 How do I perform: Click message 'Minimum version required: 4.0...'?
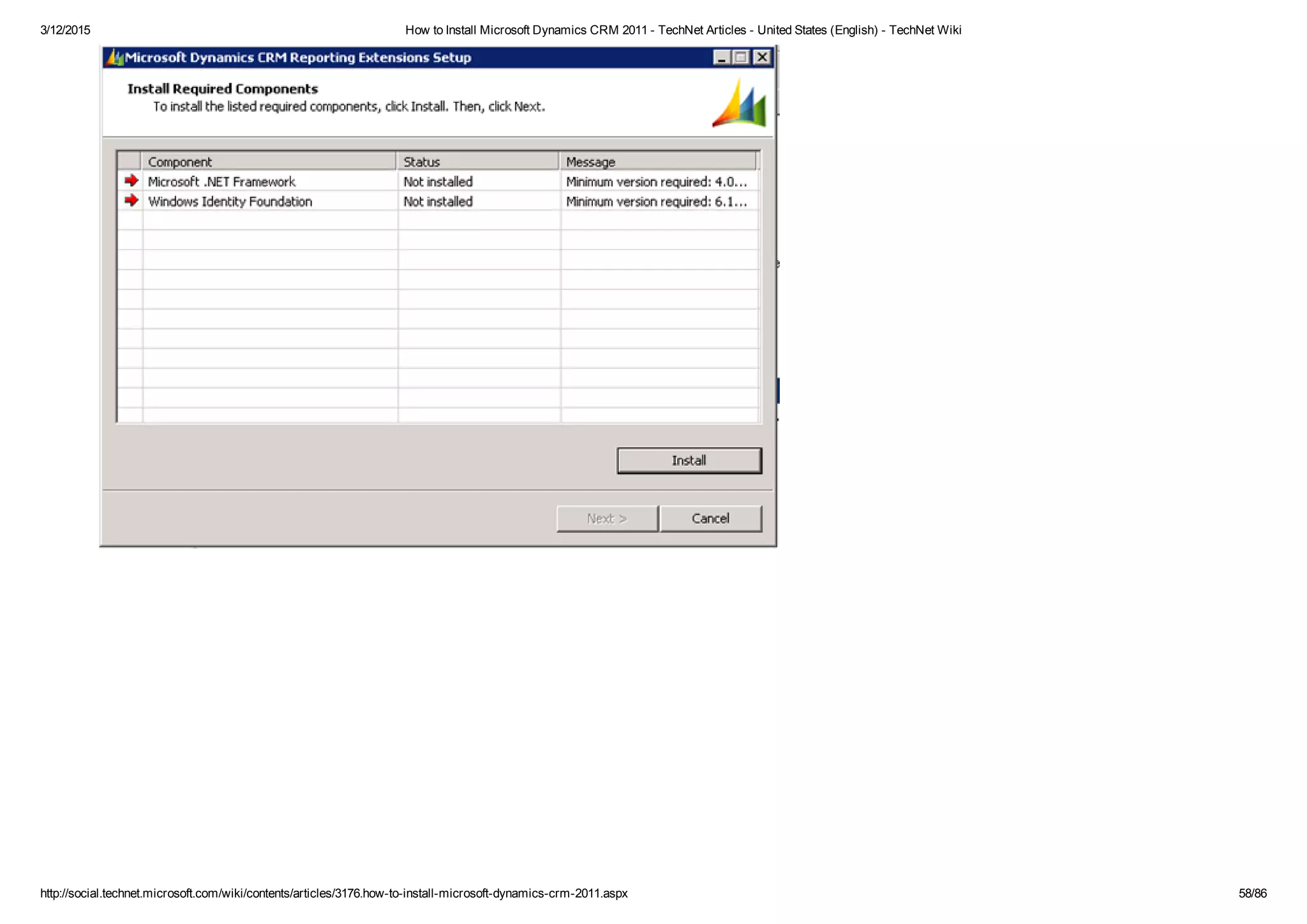tap(657, 182)
